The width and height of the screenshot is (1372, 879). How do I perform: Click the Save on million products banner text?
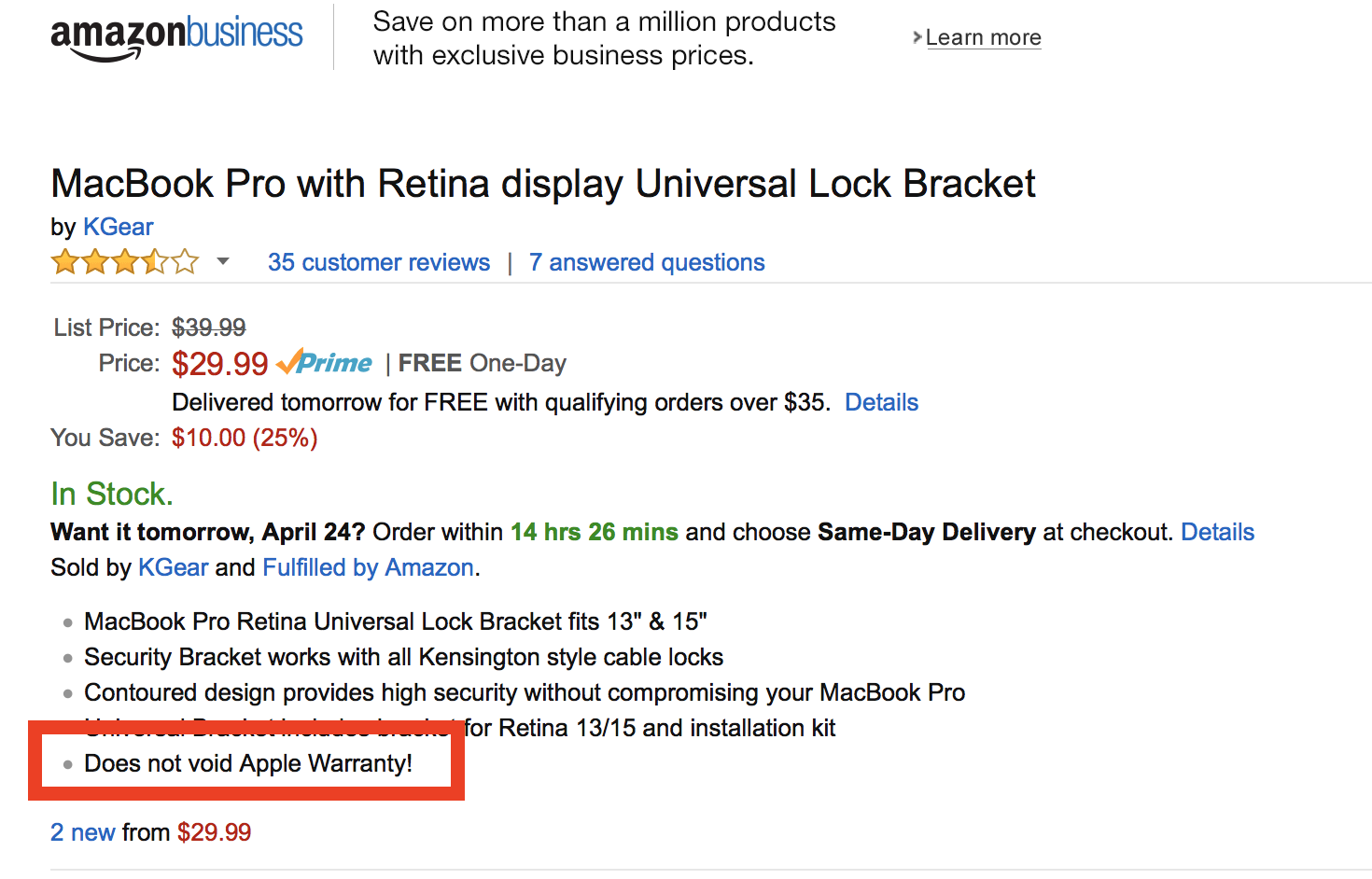[605, 38]
